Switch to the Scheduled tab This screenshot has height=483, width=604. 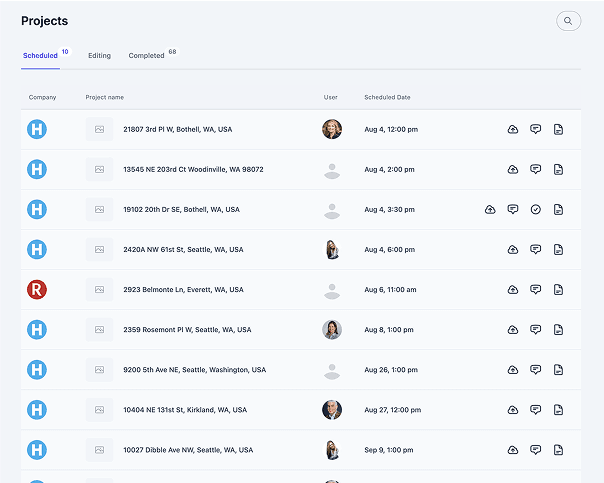[40, 55]
